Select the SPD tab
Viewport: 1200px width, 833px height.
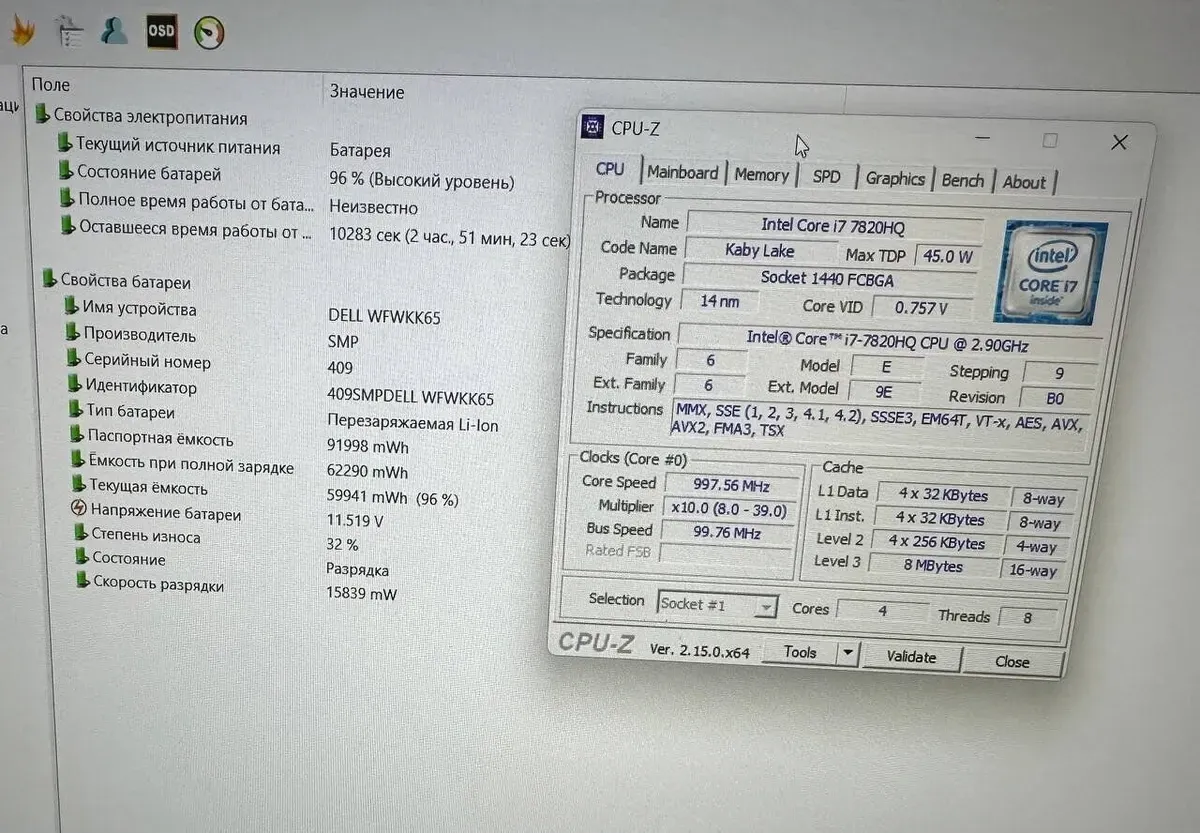click(826, 177)
